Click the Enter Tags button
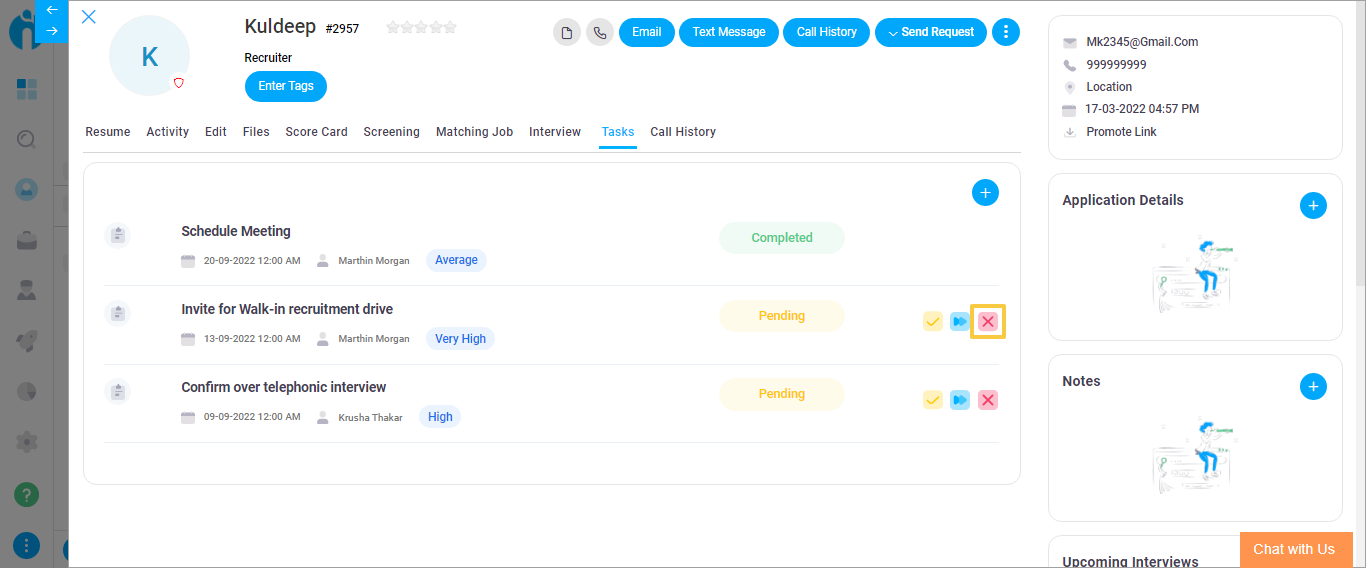Image resolution: width=1366 pixels, height=568 pixels. click(286, 86)
